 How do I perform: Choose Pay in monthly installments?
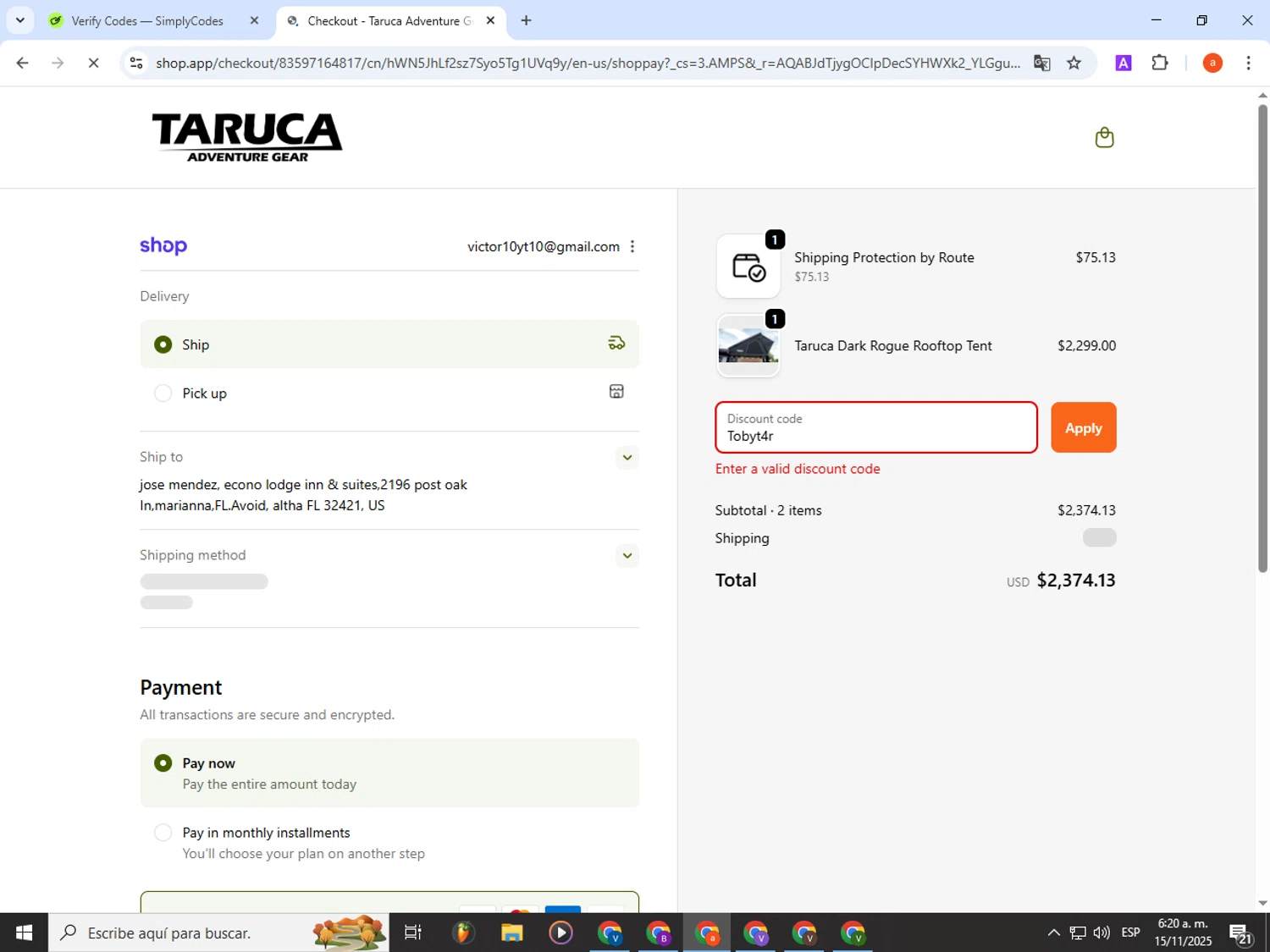389,843
